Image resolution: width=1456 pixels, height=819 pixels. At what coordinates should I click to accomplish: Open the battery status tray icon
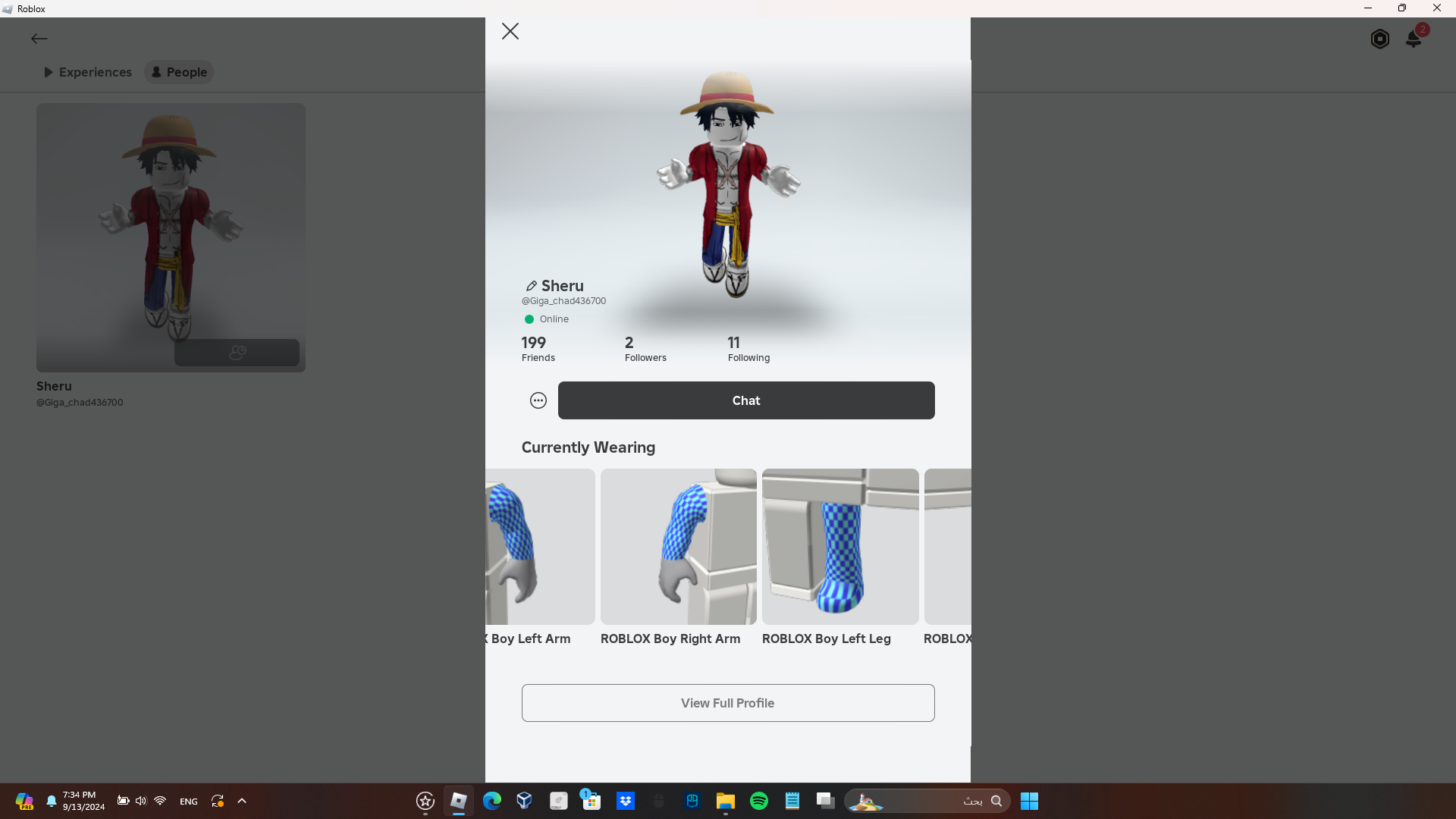click(x=123, y=801)
